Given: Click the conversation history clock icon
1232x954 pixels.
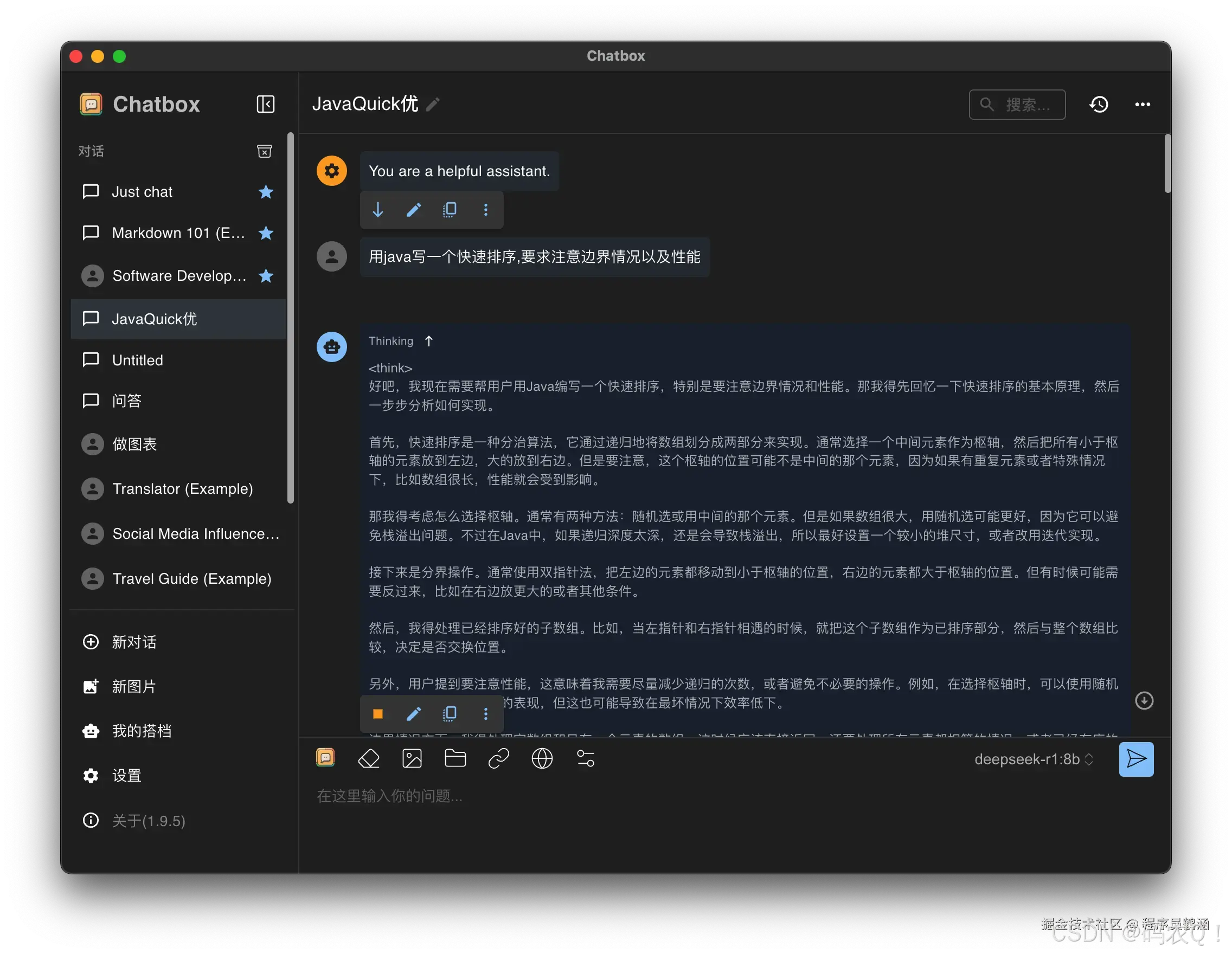Looking at the screenshot, I should click(x=1098, y=104).
